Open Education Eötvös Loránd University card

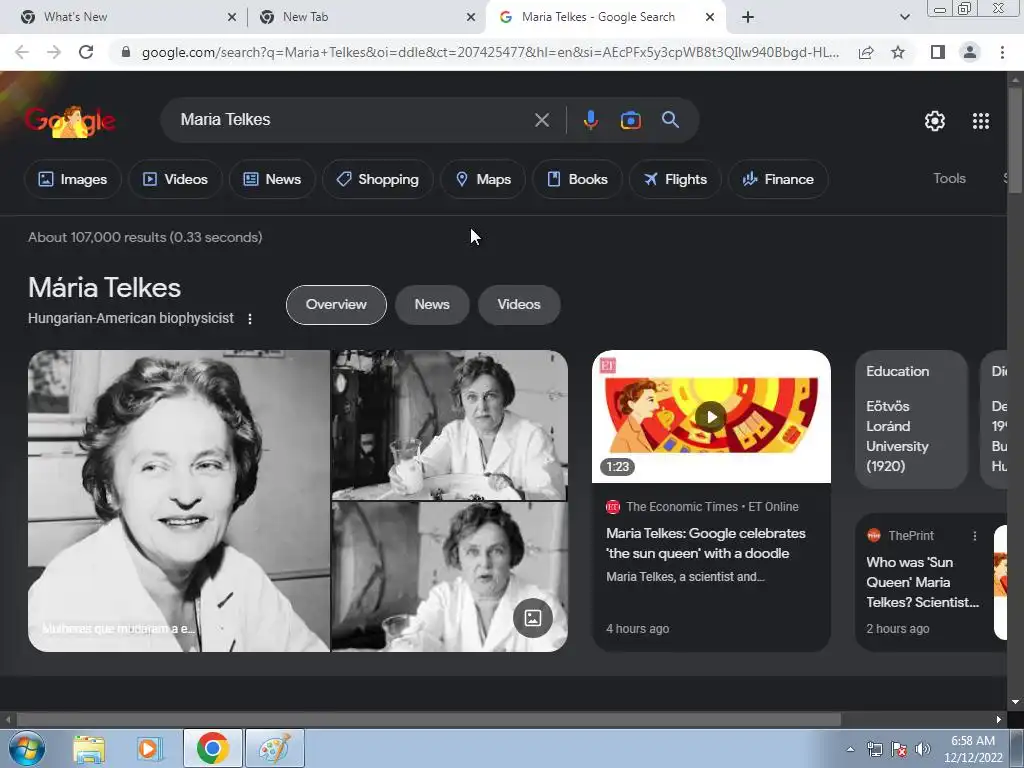click(911, 419)
